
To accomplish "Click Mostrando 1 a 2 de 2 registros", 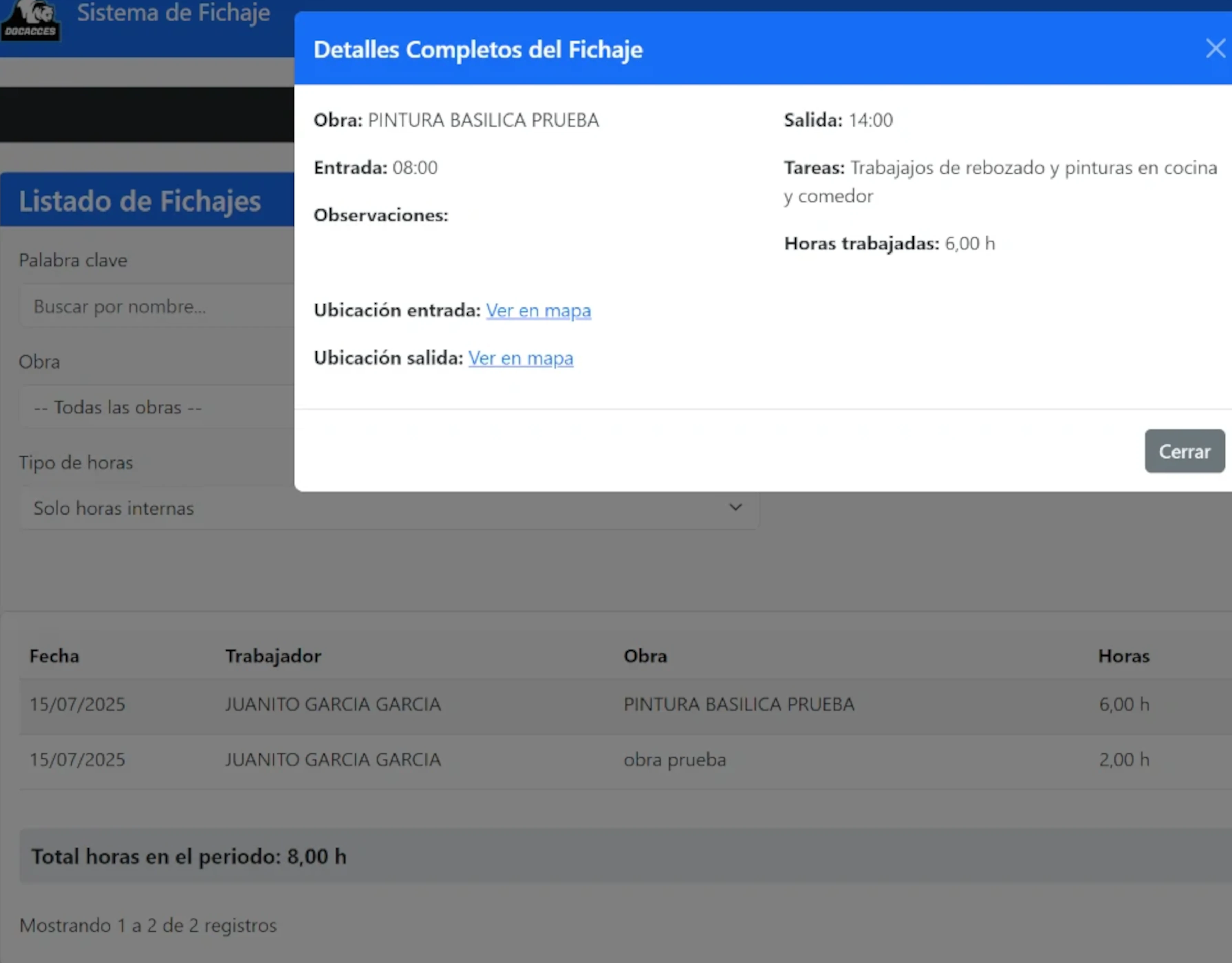I will (x=148, y=926).
